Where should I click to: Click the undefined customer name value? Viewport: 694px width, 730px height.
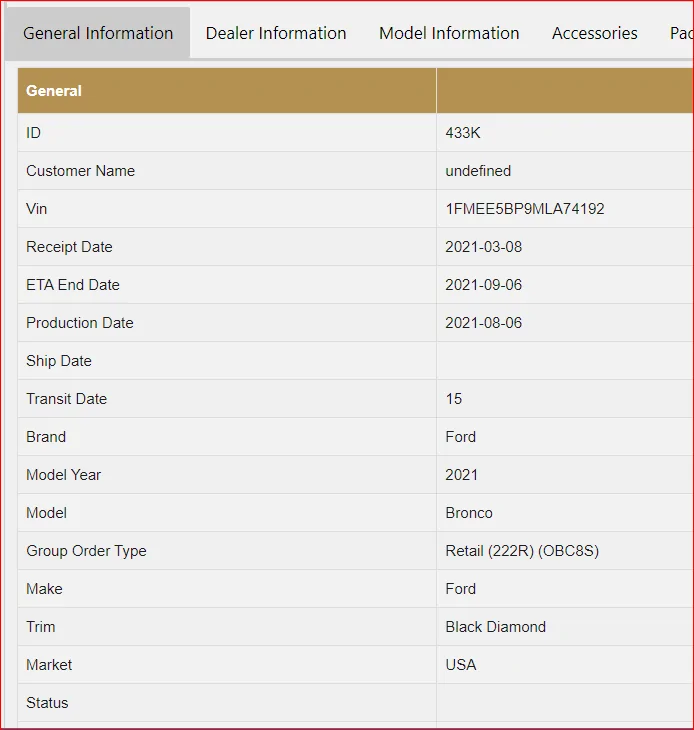478,171
